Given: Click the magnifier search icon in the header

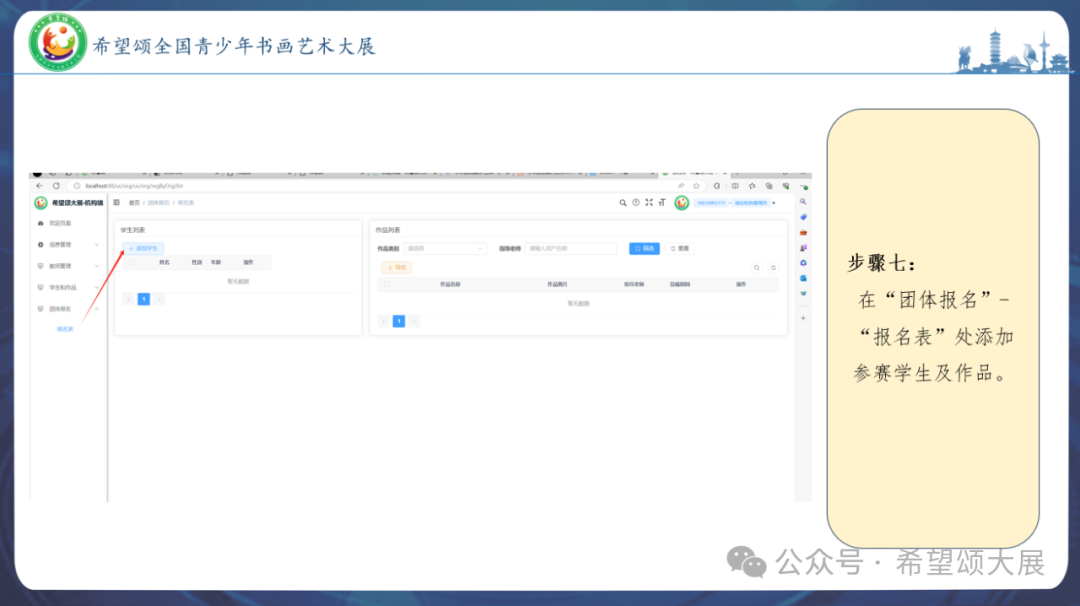Looking at the screenshot, I should tap(623, 202).
